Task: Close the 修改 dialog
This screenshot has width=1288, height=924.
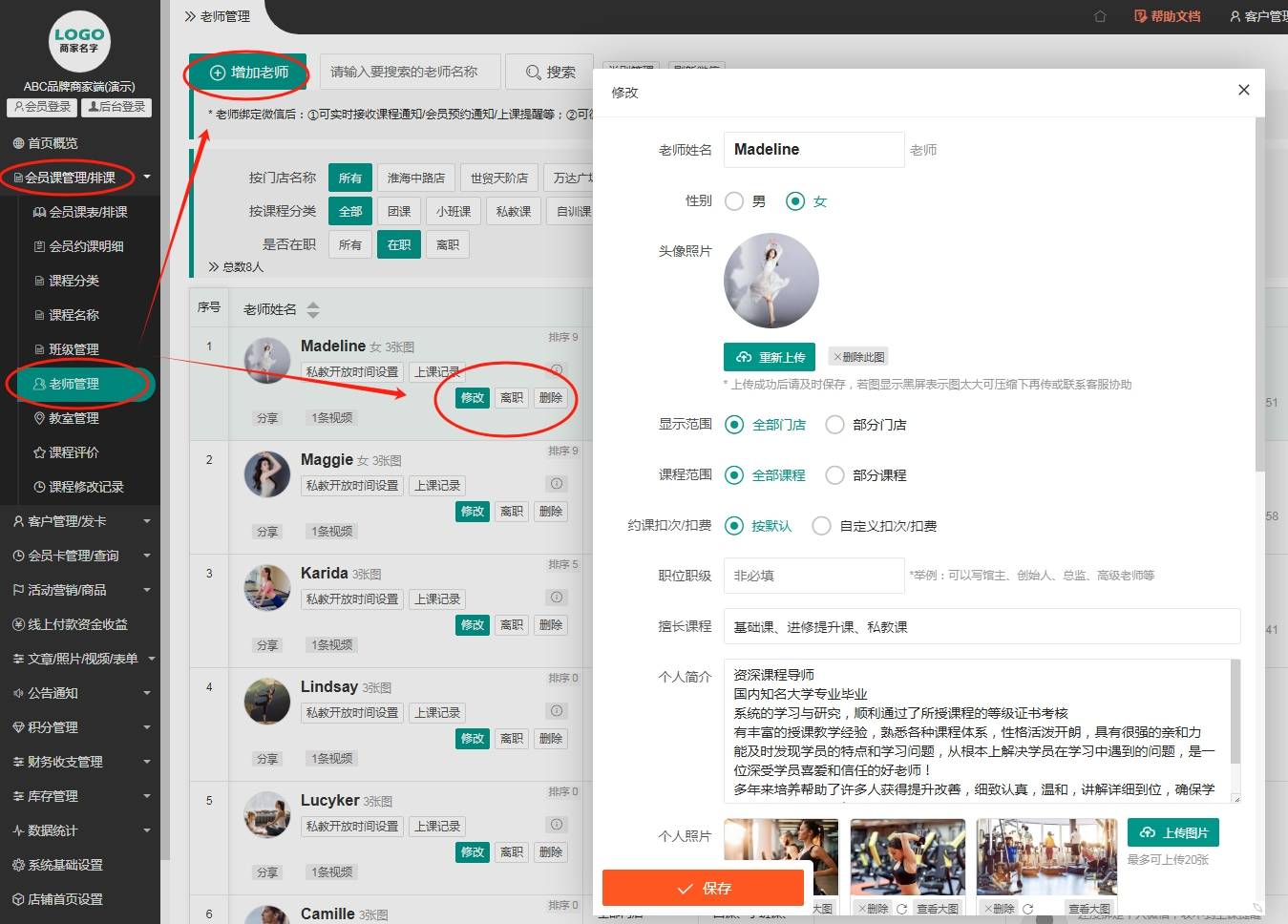Action: pyautogui.click(x=1243, y=90)
